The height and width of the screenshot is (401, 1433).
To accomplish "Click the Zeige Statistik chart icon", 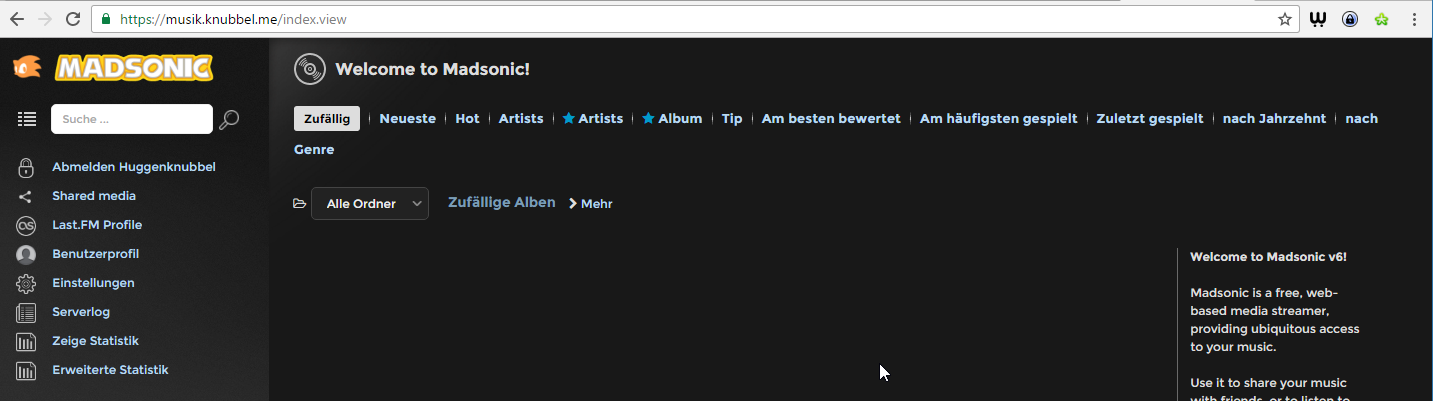I will tap(26, 342).
